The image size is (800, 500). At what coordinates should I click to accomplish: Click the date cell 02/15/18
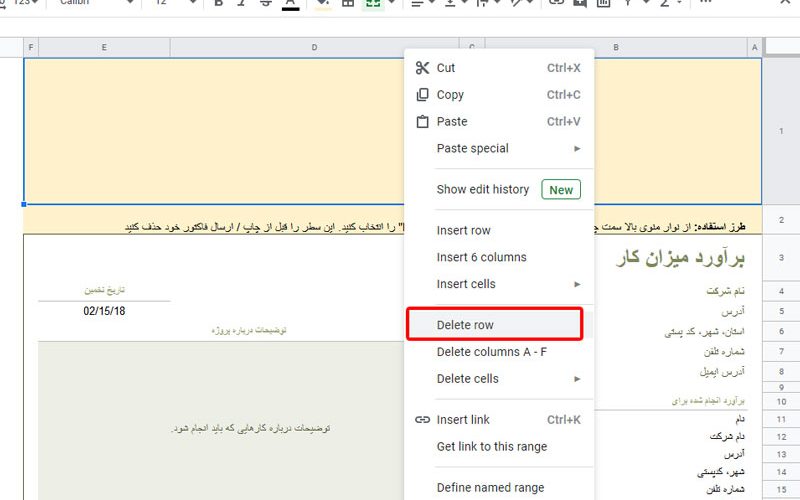coord(104,311)
